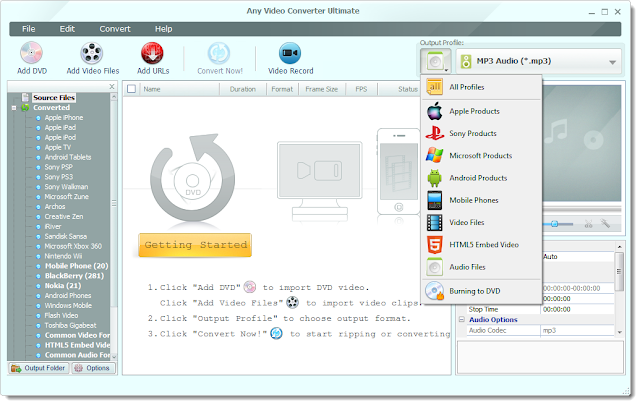Select Archos in the tree
This screenshot has width=640, height=405.
click(x=55, y=207)
